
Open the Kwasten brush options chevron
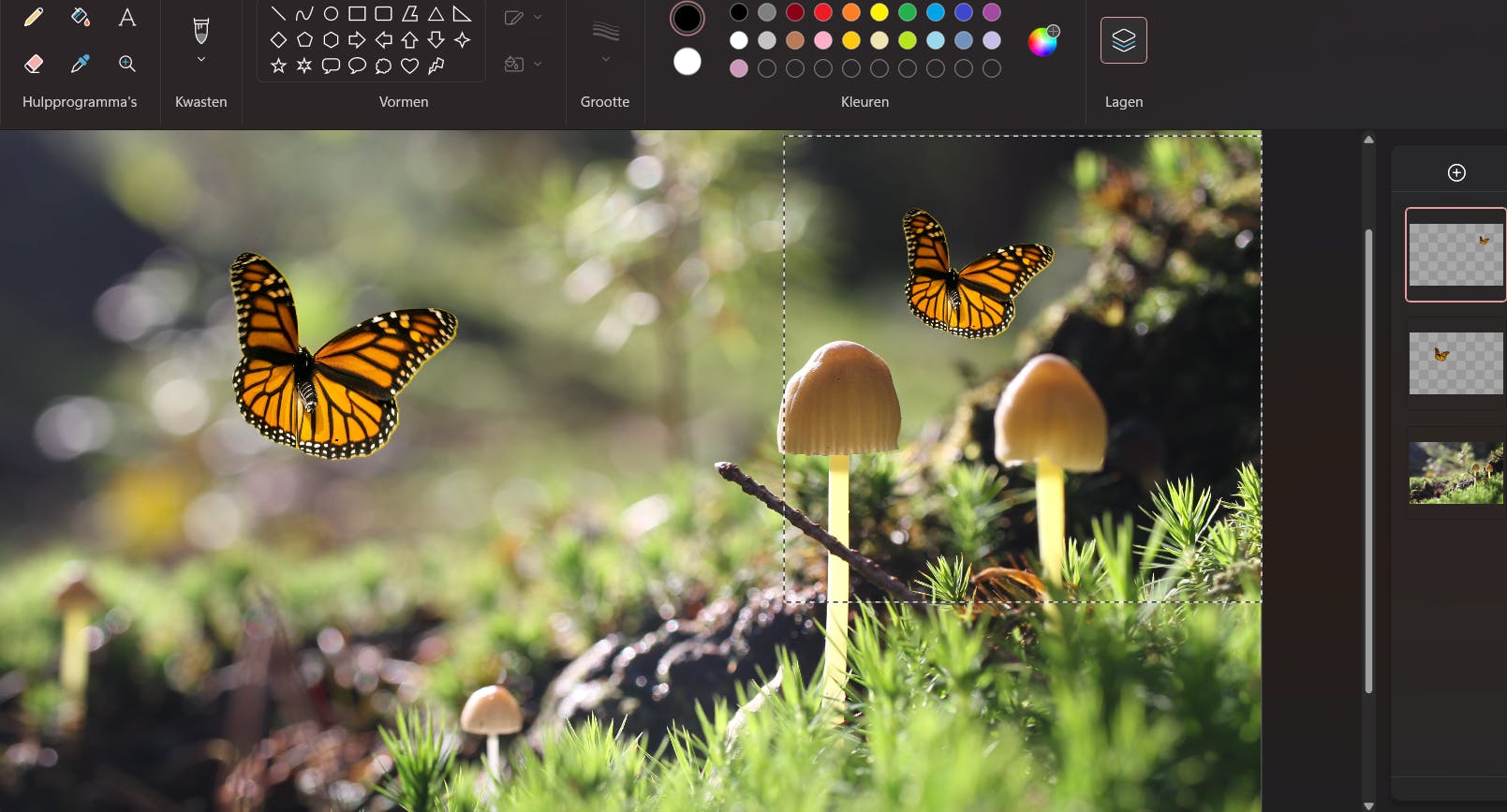pyautogui.click(x=200, y=60)
